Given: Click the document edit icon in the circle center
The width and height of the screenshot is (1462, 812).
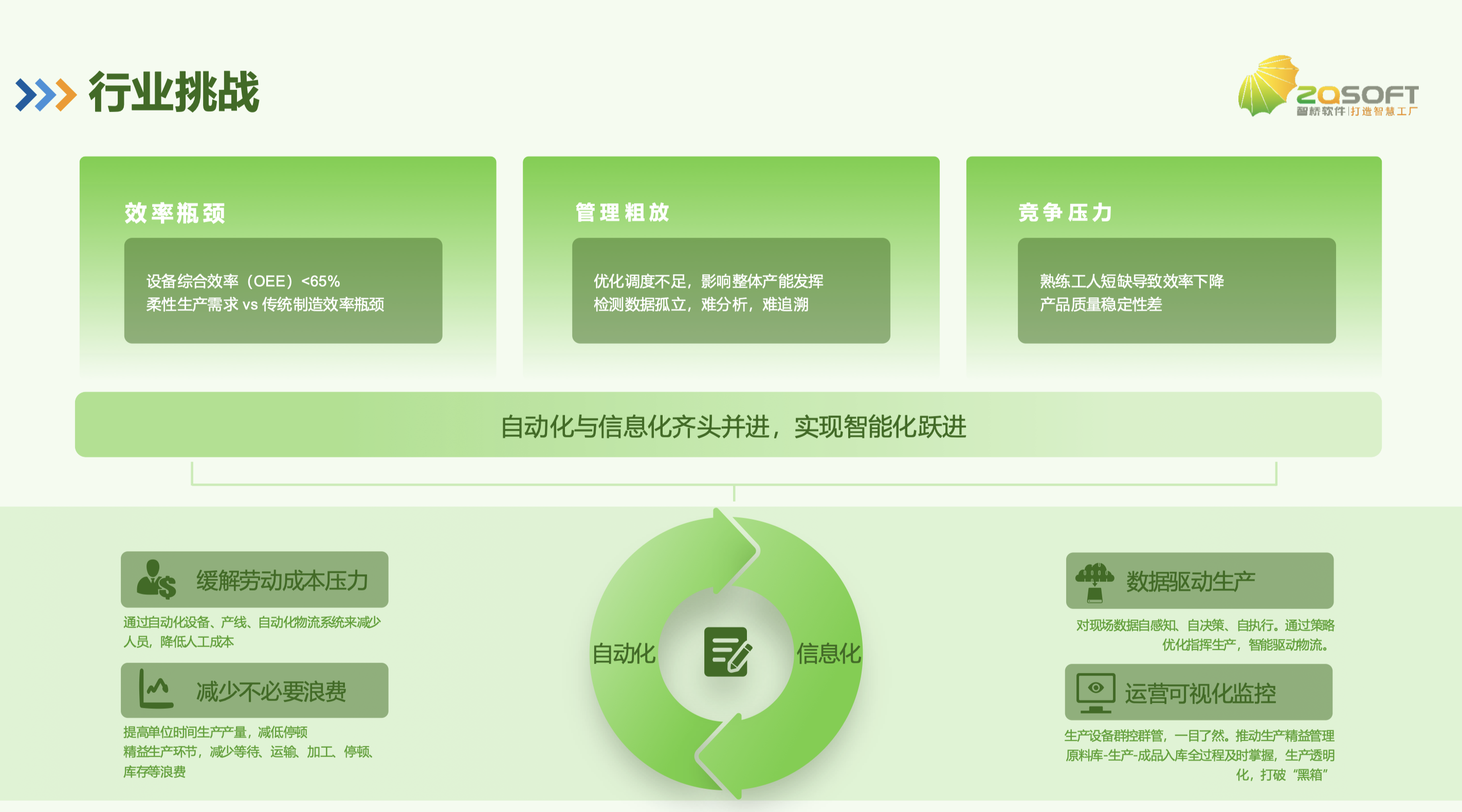Looking at the screenshot, I should (x=727, y=652).
